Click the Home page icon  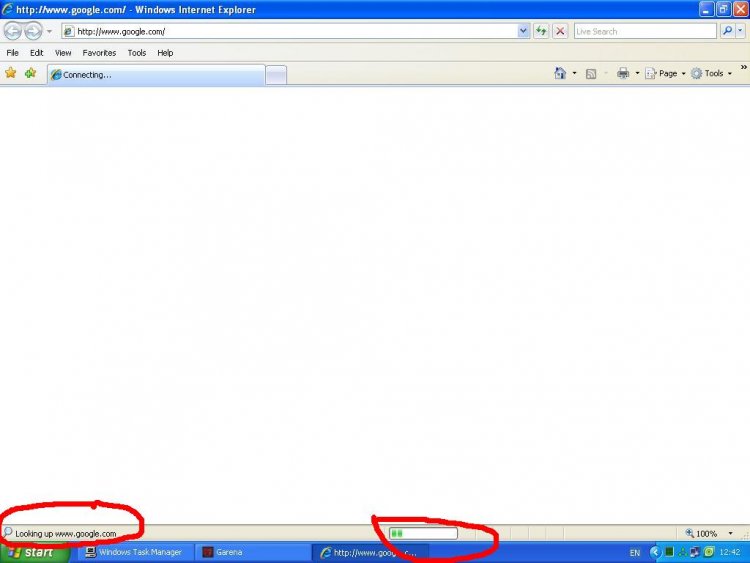[560, 73]
